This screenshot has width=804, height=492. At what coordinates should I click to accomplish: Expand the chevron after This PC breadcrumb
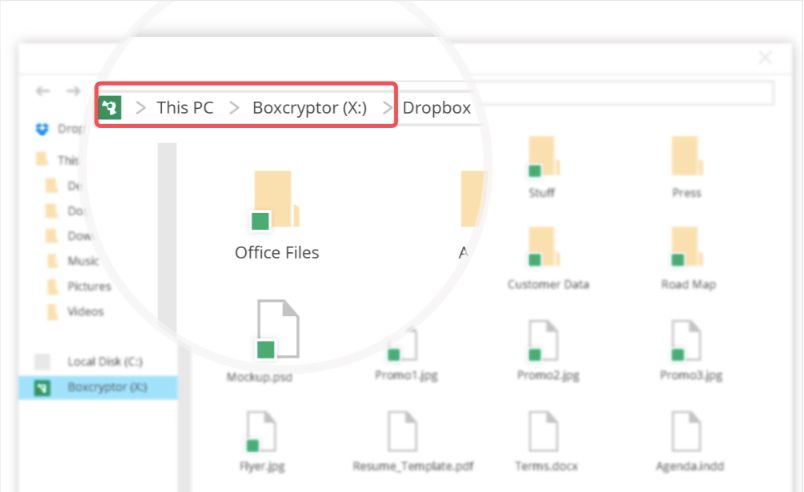click(x=234, y=108)
